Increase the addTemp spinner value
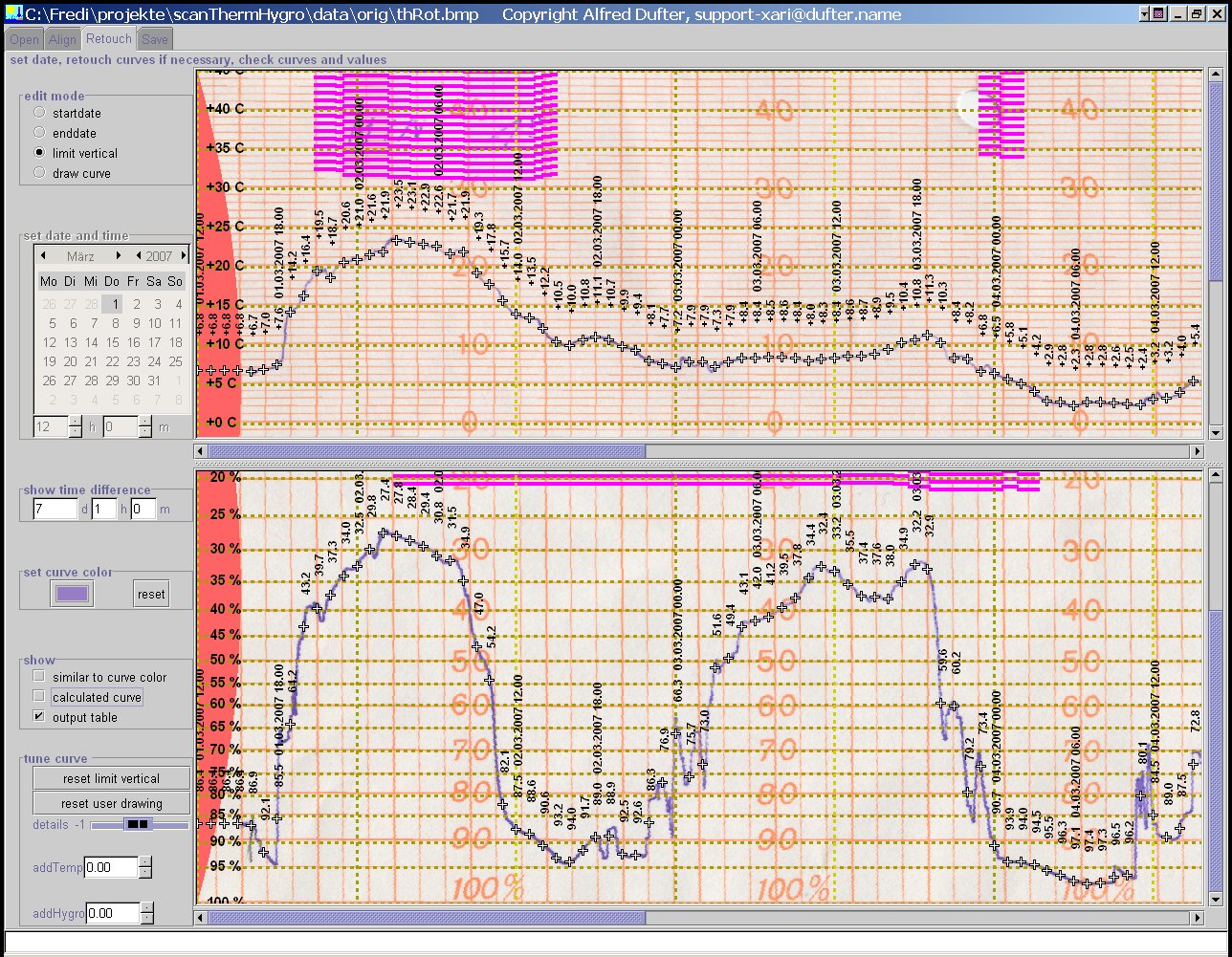This screenshot has width=1232, height=957. click(x=145, y=862)
